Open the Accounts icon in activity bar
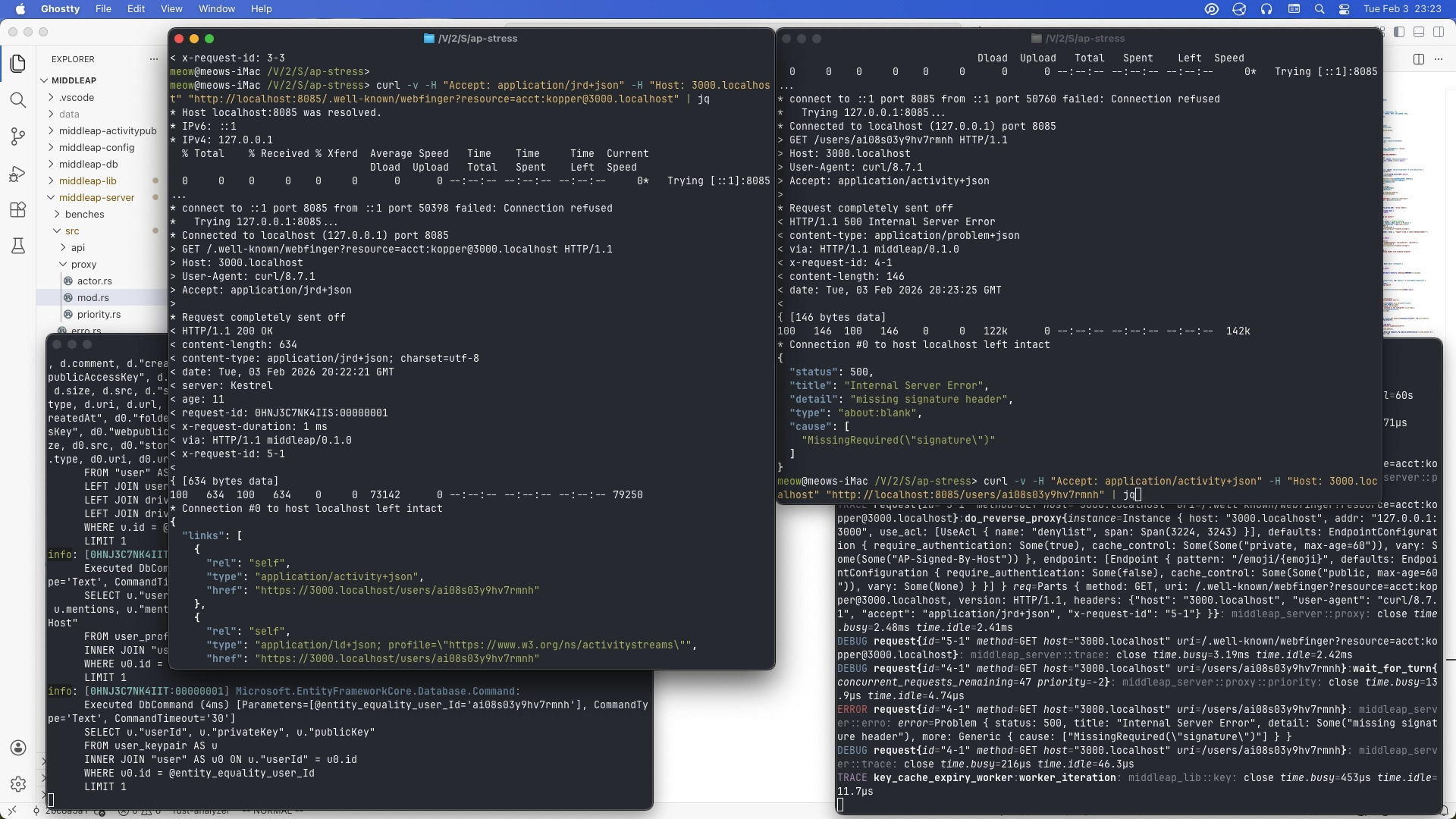 18,748
